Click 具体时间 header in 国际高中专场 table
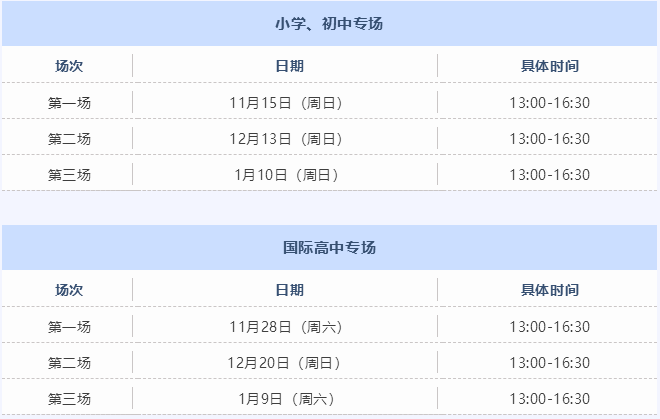The height and width of the screenshot is (419, 660). 549,290
